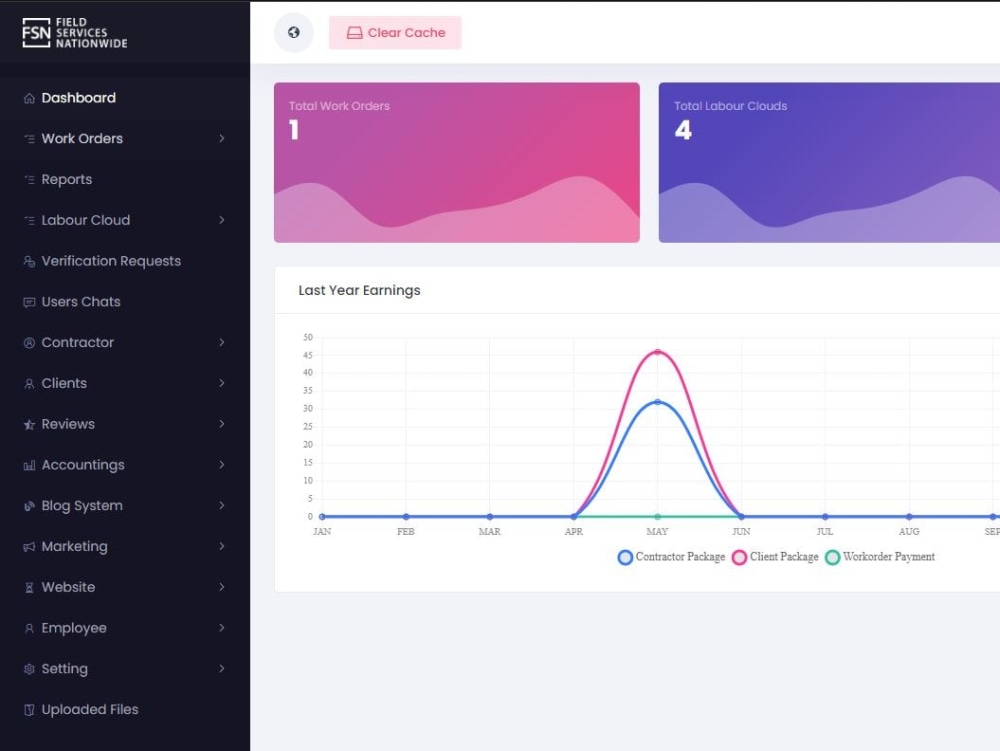This screenshot has height=751, width=1000.
Task: Expand the Work Orders chevron
Action: (221, 138)
